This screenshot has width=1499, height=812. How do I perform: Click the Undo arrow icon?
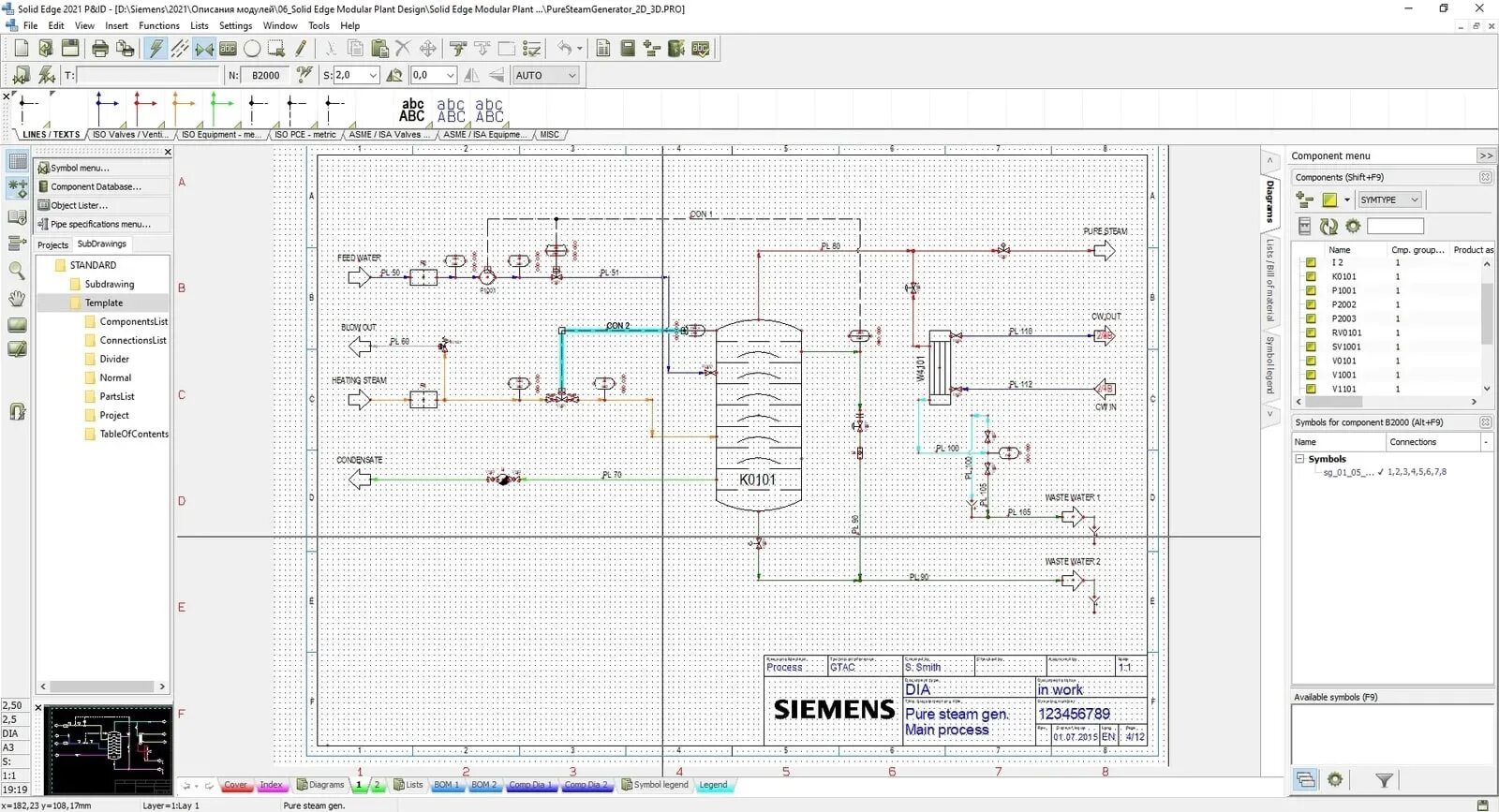(x=564, y=49)
